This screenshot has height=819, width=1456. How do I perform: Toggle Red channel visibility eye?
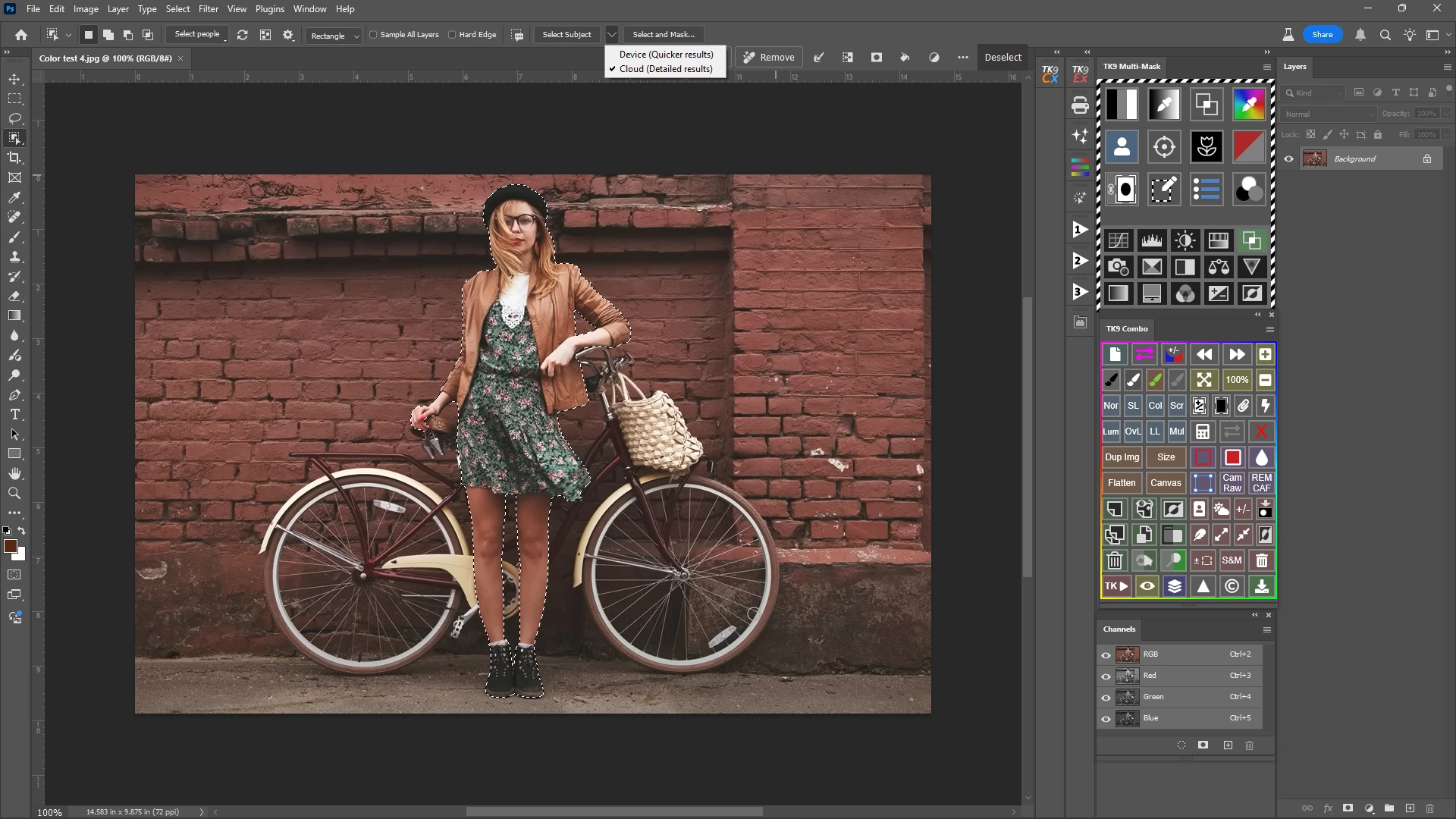tap(1106, 676)
